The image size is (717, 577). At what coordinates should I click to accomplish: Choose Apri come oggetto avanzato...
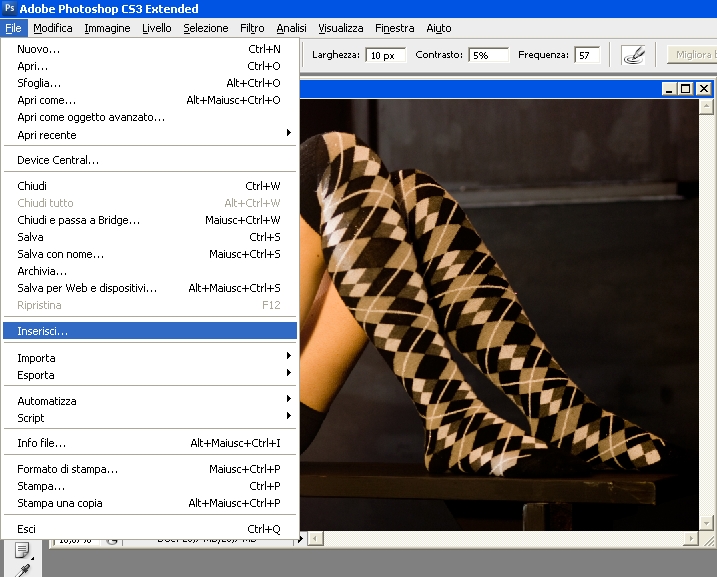pyautogui.click(x=150, y=117)
